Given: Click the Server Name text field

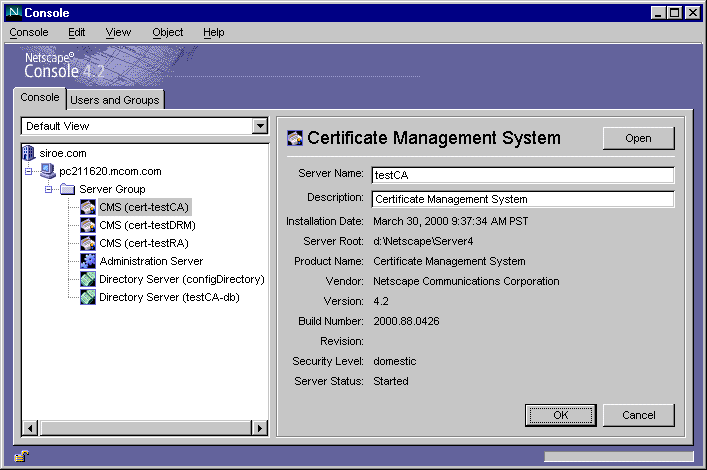Looking at the screenshot, I should (x=522, y=175).
